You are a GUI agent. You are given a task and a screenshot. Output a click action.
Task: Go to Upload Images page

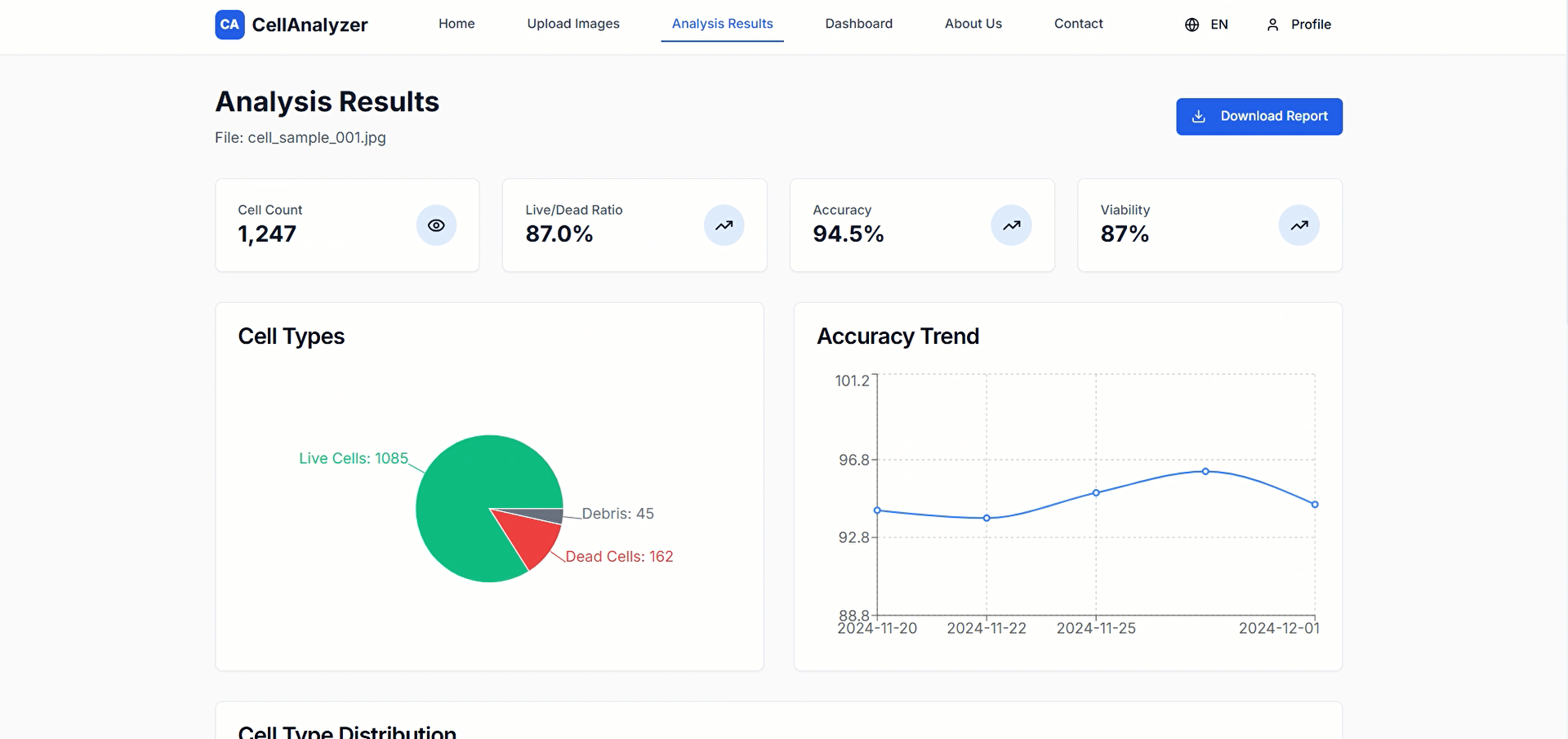[573, 24]
